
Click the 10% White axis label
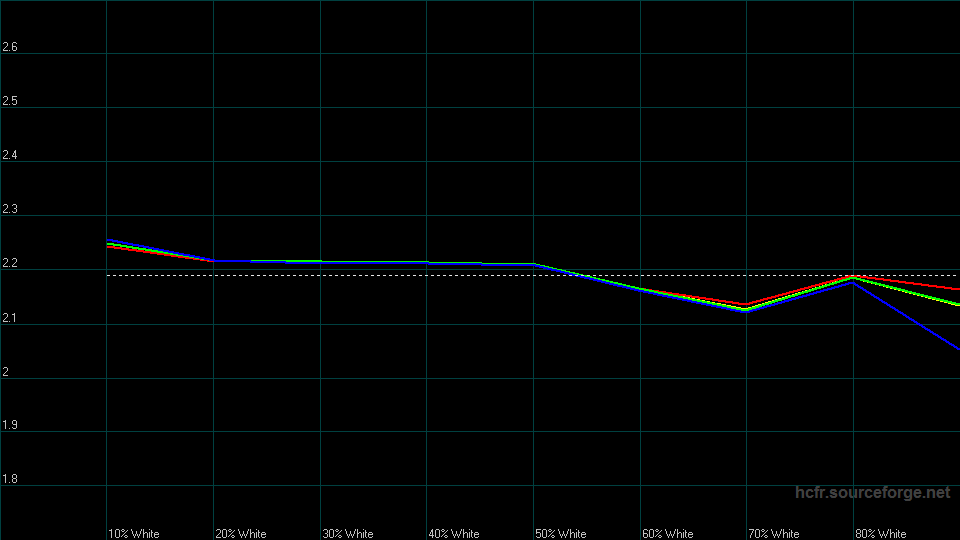133,534
